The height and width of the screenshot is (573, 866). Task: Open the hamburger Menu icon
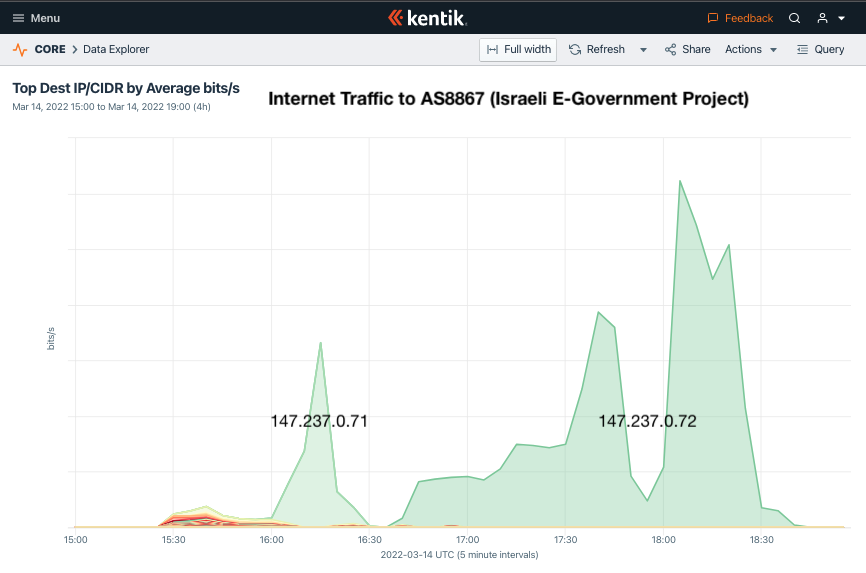tap(18, 18)
